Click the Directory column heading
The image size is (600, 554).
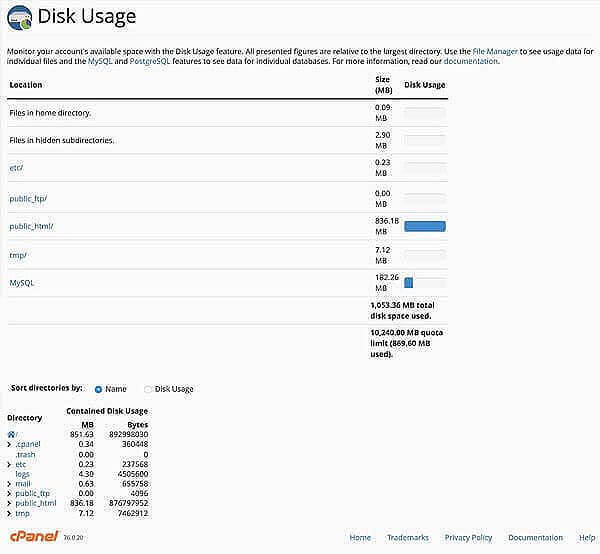(x=24, y=417)
